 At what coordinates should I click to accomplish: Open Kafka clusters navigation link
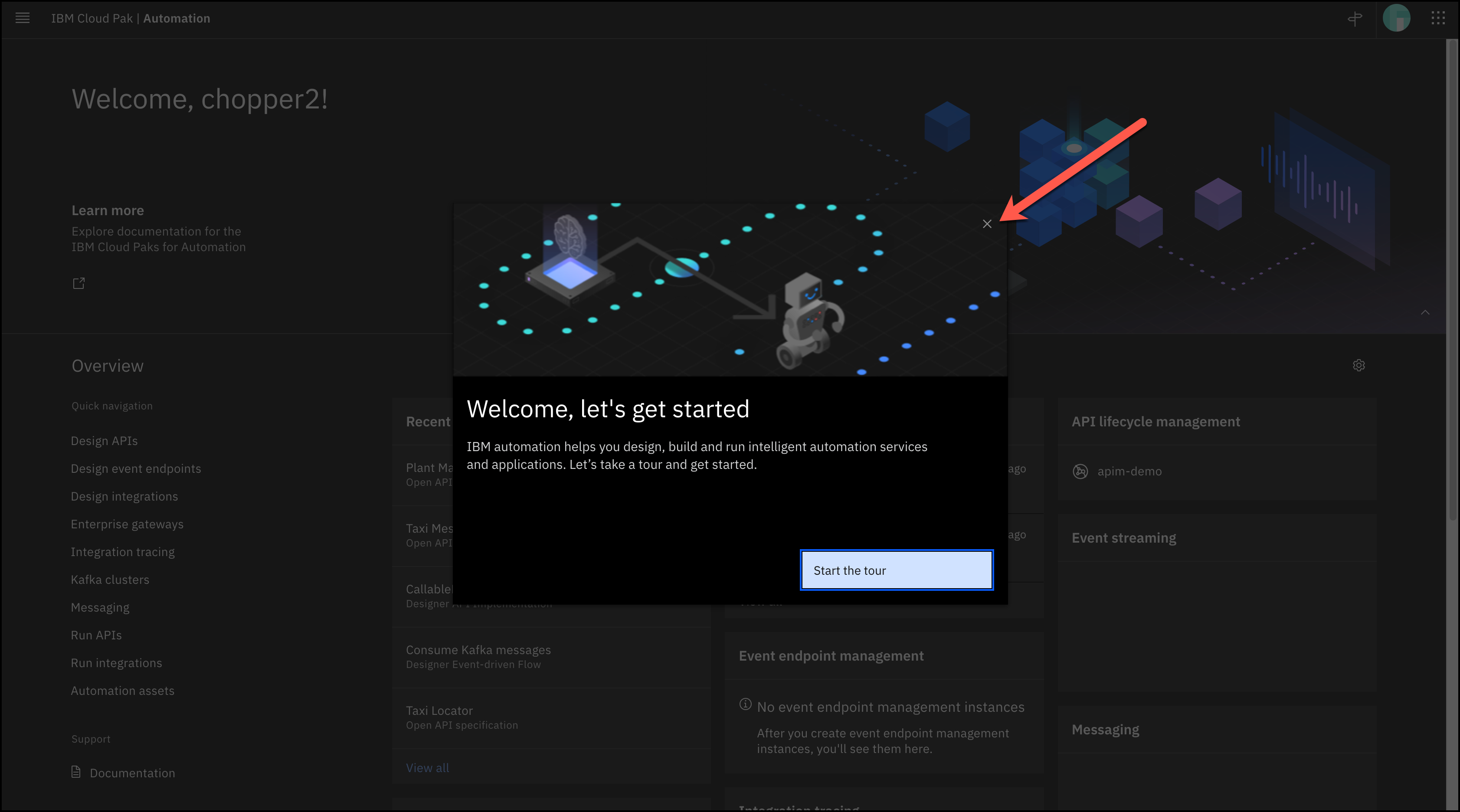[x=110, y=580]
